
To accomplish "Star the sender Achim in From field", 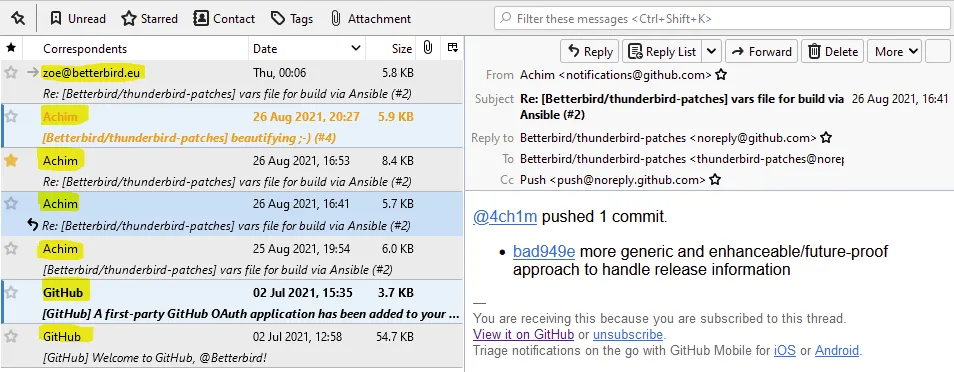I will tap(721, 75).
